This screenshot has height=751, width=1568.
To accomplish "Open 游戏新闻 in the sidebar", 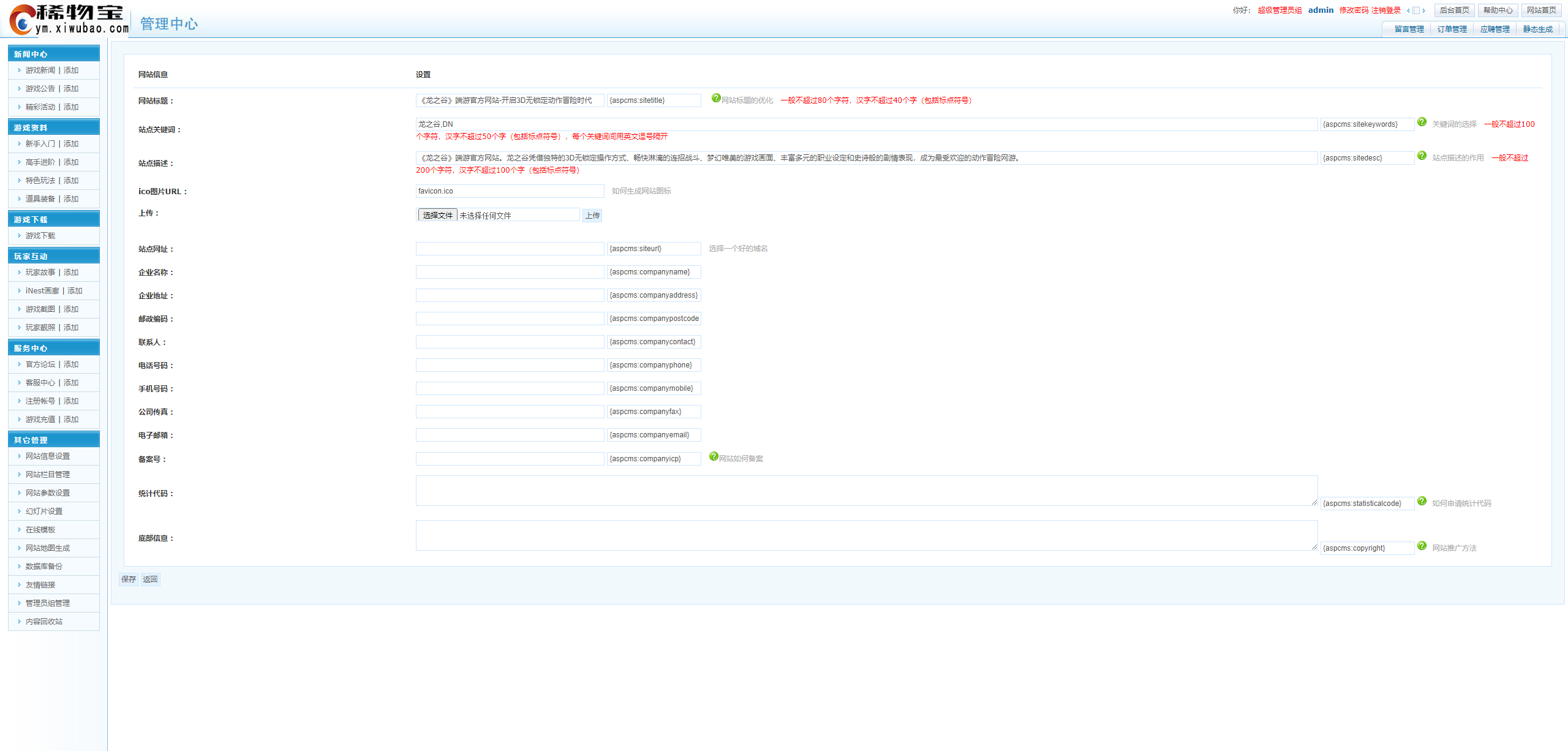I will pyautogui.click(x=40, y=70).
